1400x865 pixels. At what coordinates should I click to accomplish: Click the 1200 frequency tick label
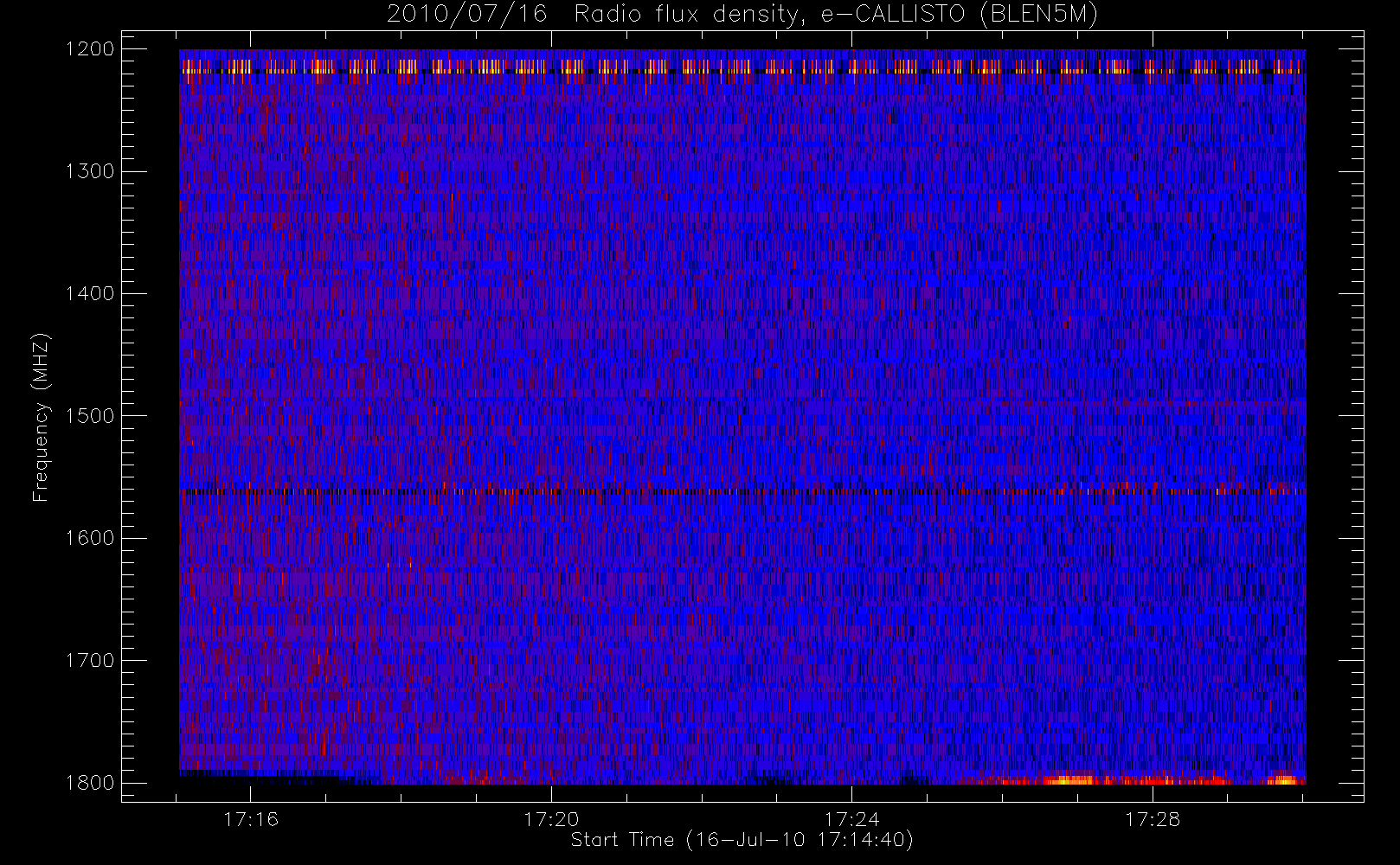tap(90, 49)
